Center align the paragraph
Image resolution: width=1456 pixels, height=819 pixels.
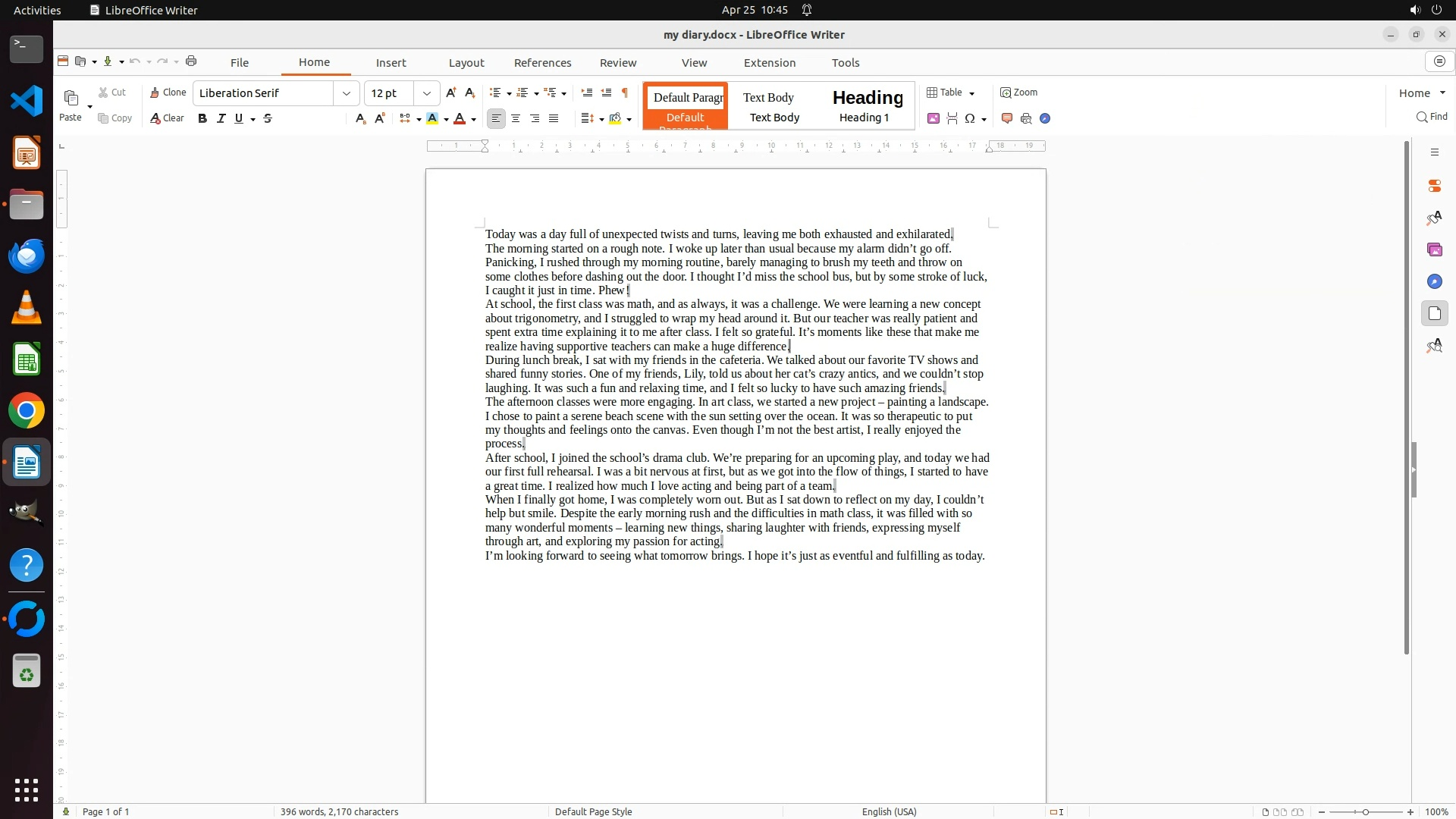[516, 118]
